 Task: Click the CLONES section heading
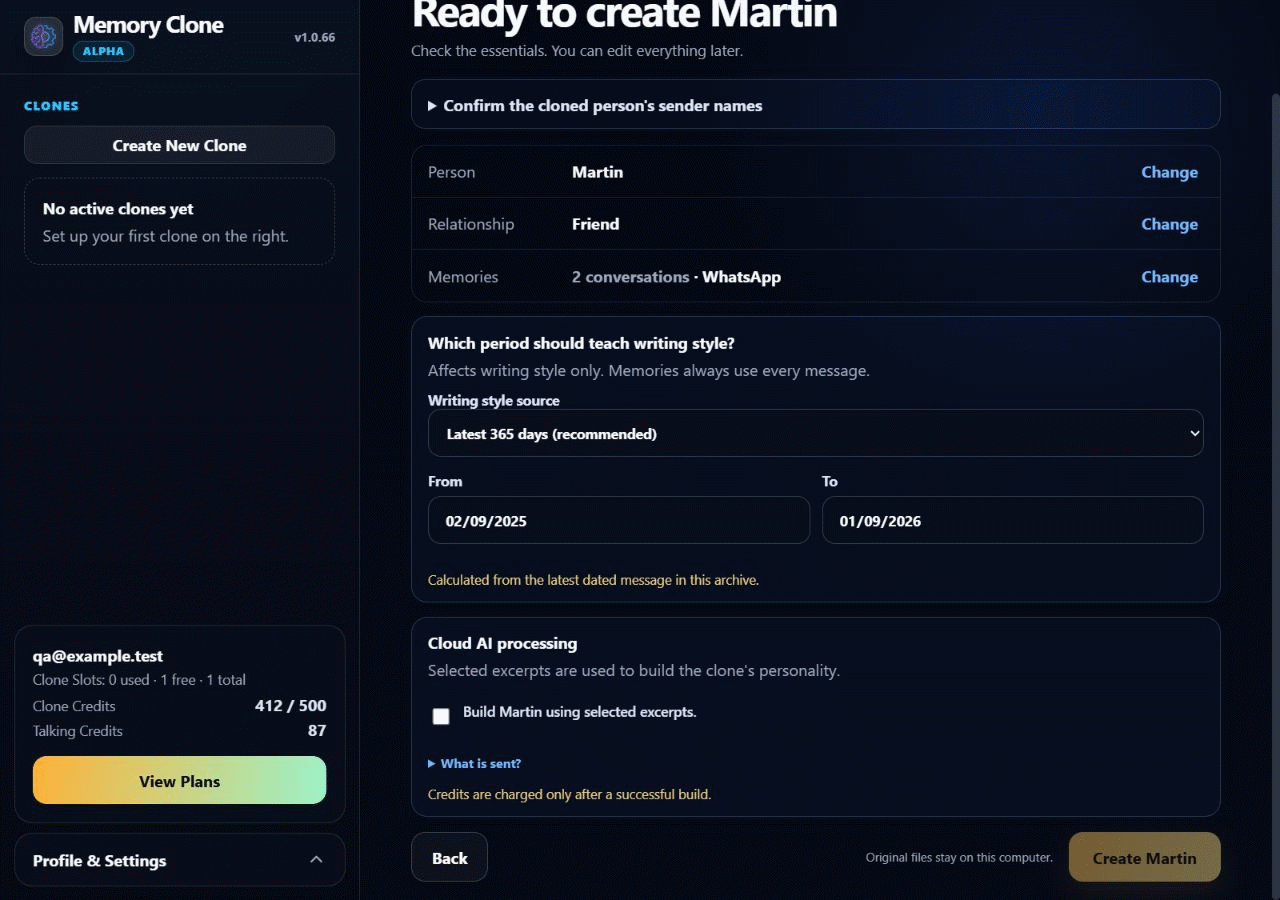(x=51, y=106)
